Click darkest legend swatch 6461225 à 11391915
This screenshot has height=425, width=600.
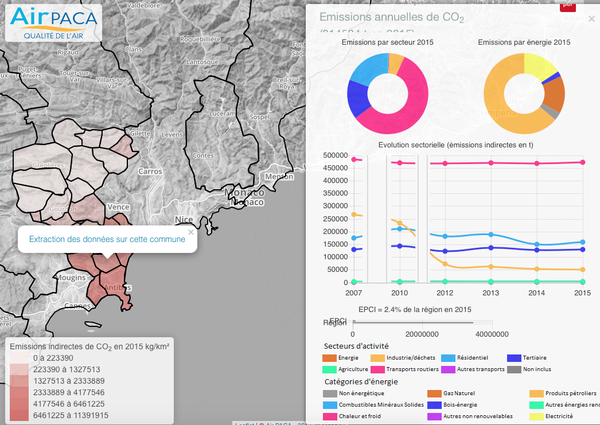tap(17, 414)
